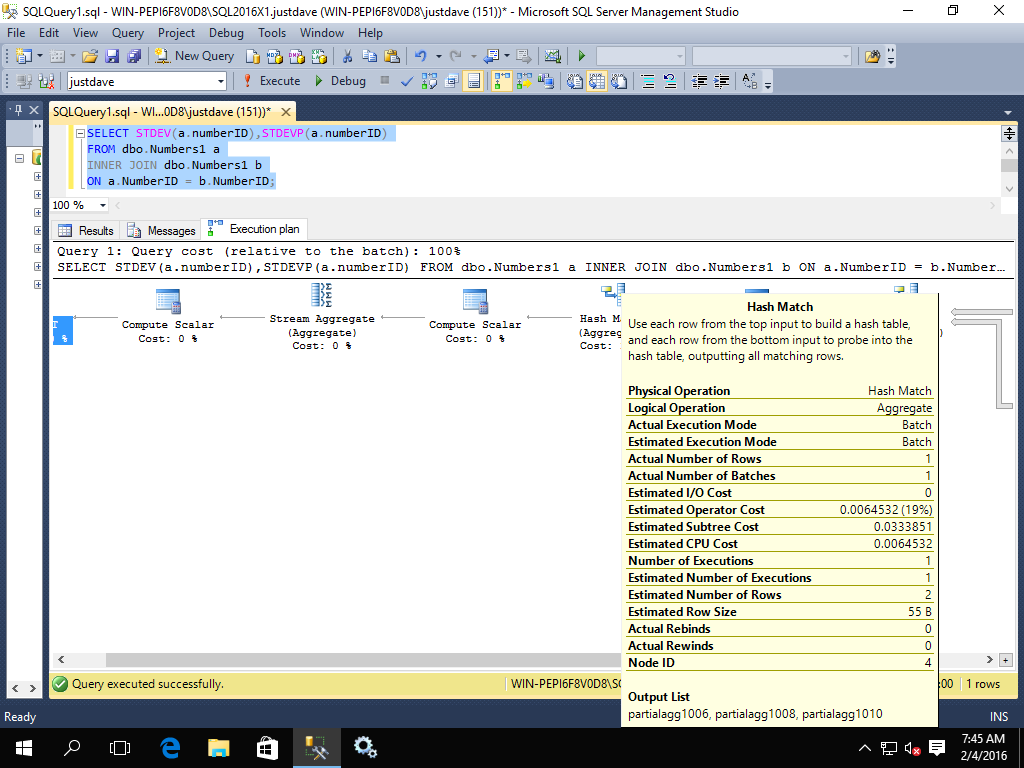Switch to the Messages tab
Screen dimensions: 1024x768
pos(162,230)
